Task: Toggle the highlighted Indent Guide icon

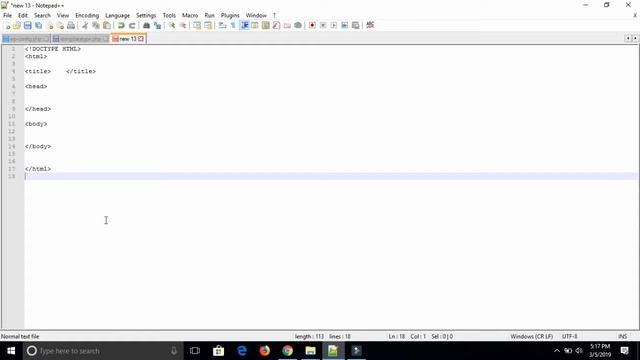Action: pyautogui.click(x=244, y=25)
